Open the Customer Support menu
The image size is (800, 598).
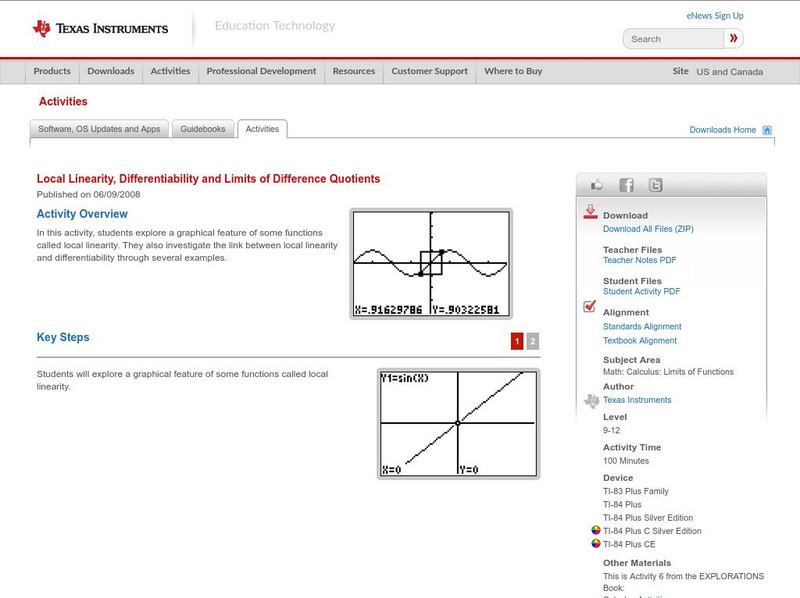point(430,71)
